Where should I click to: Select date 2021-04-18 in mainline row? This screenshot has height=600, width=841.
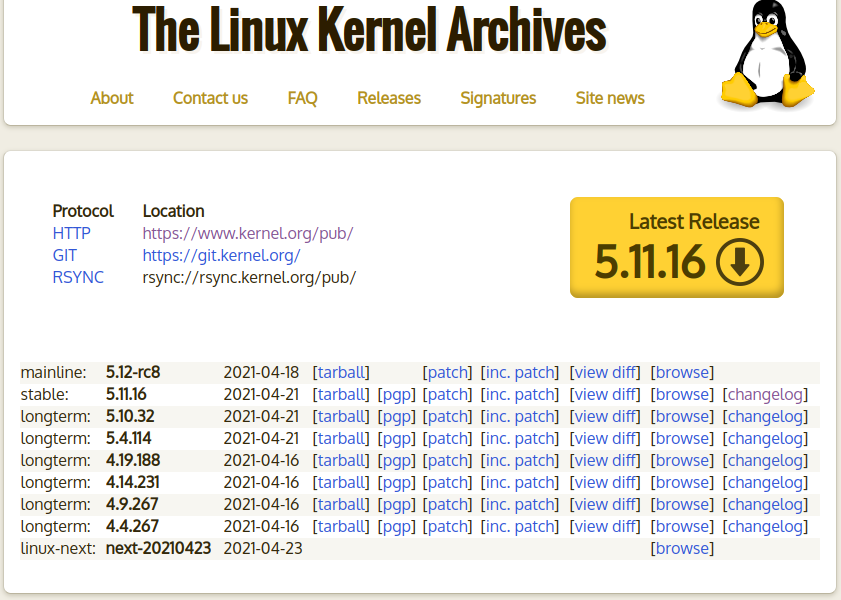(261, 372)
